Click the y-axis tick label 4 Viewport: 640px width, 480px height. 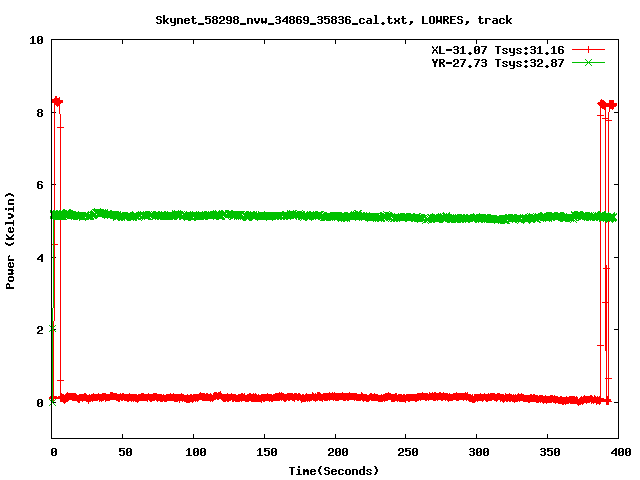tap(40, 258)
